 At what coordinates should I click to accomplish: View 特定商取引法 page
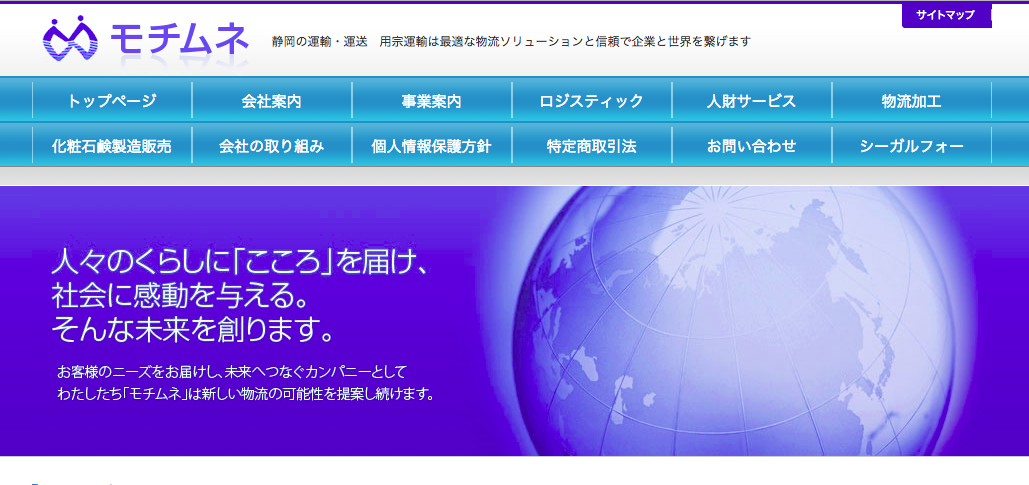(x=592, y=146)
